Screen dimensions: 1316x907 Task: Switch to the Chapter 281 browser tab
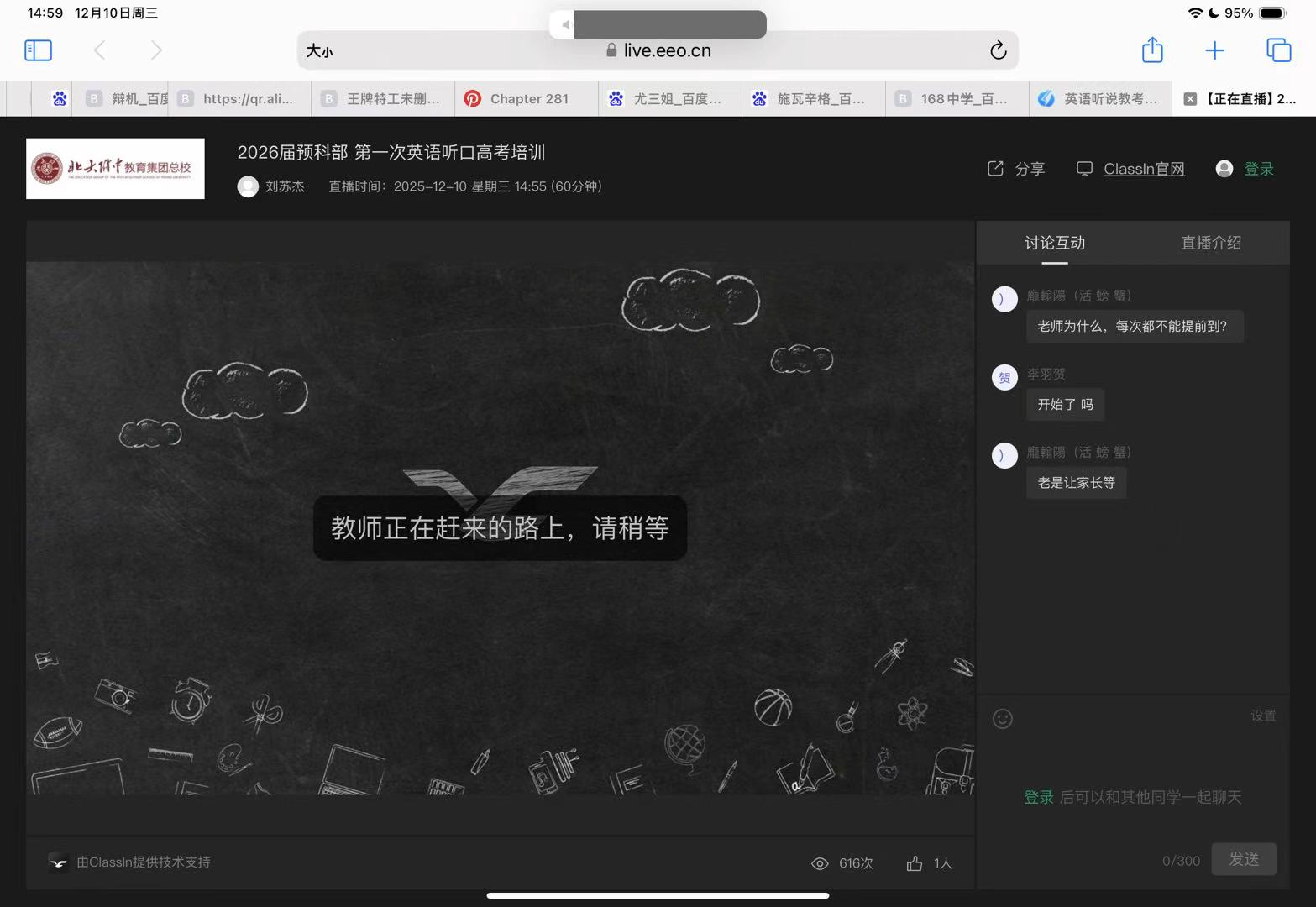tap(527, 99)
